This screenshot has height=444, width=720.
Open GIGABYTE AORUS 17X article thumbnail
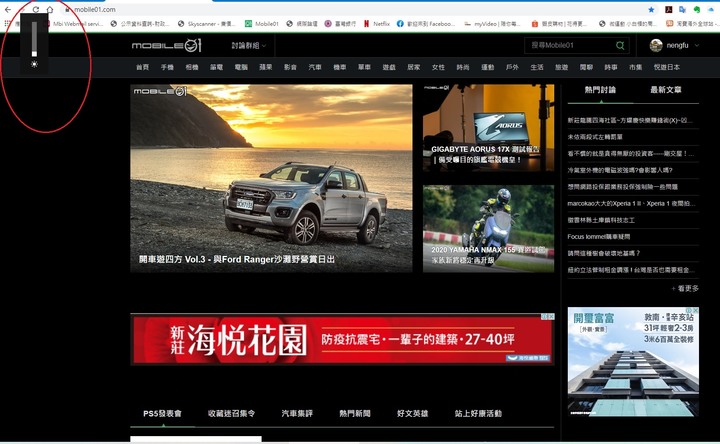489,128
